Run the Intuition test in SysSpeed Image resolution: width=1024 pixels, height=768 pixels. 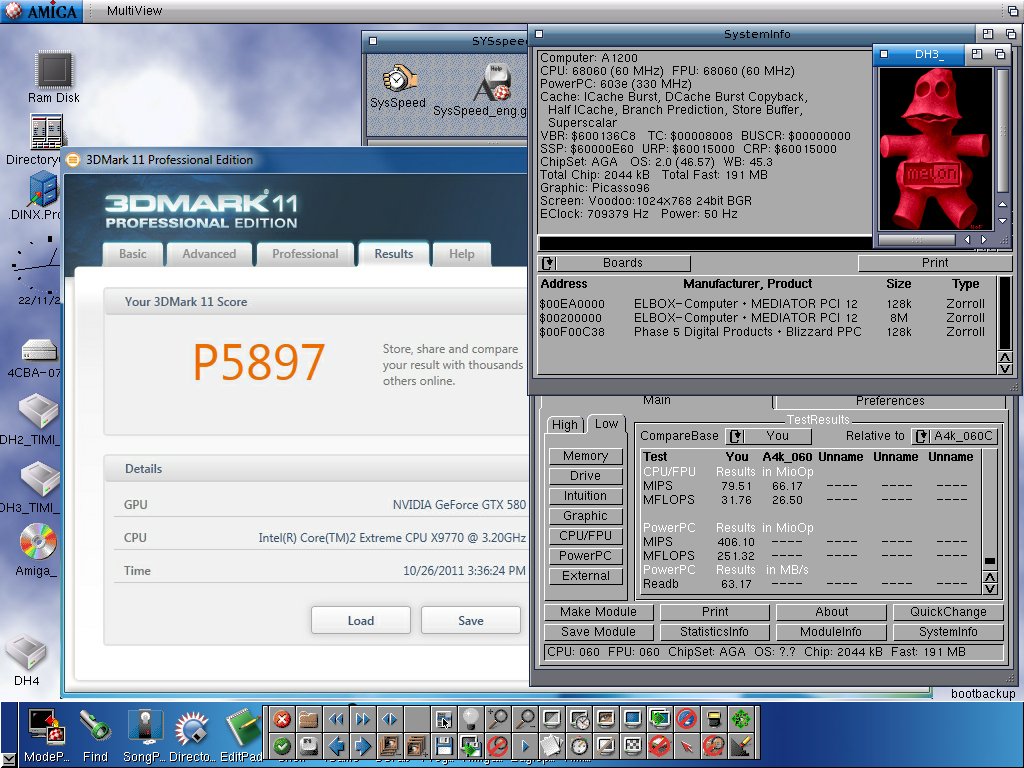pyautogui.click(x=585, y=496)
